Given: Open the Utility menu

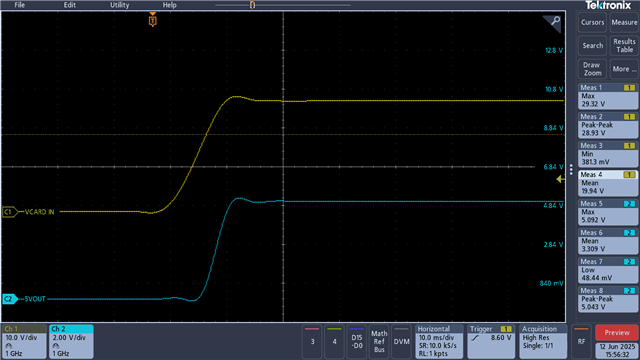Looking at the screenshot, I should 120,5.
